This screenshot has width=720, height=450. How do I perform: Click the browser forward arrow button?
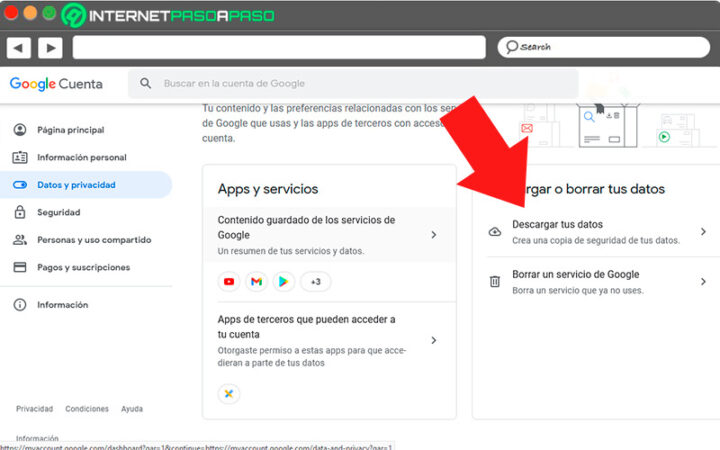pyautogui.click(x=51, y=48)
